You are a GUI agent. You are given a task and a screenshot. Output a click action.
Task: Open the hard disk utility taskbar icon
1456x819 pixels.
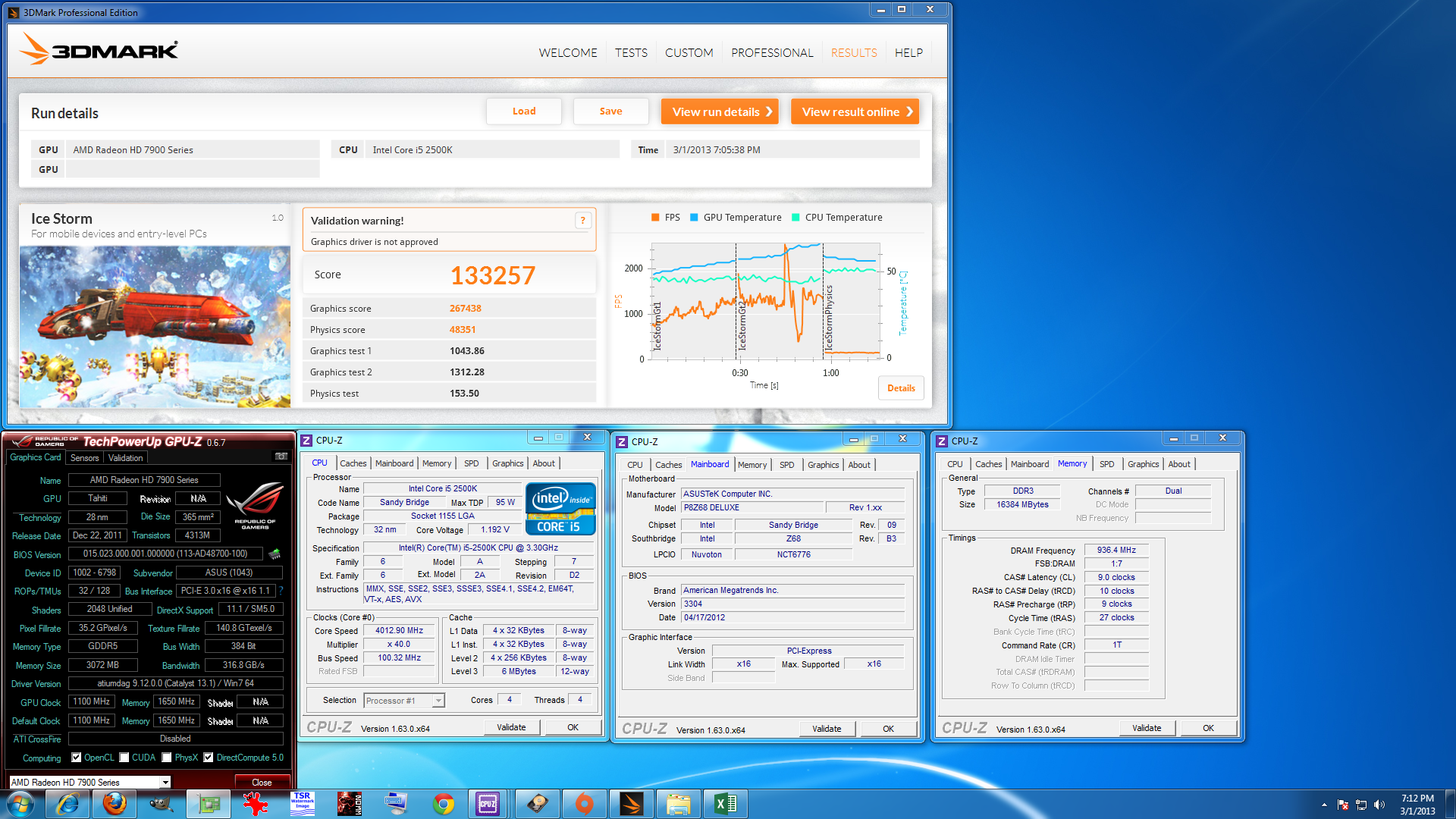tap(538, 804)
